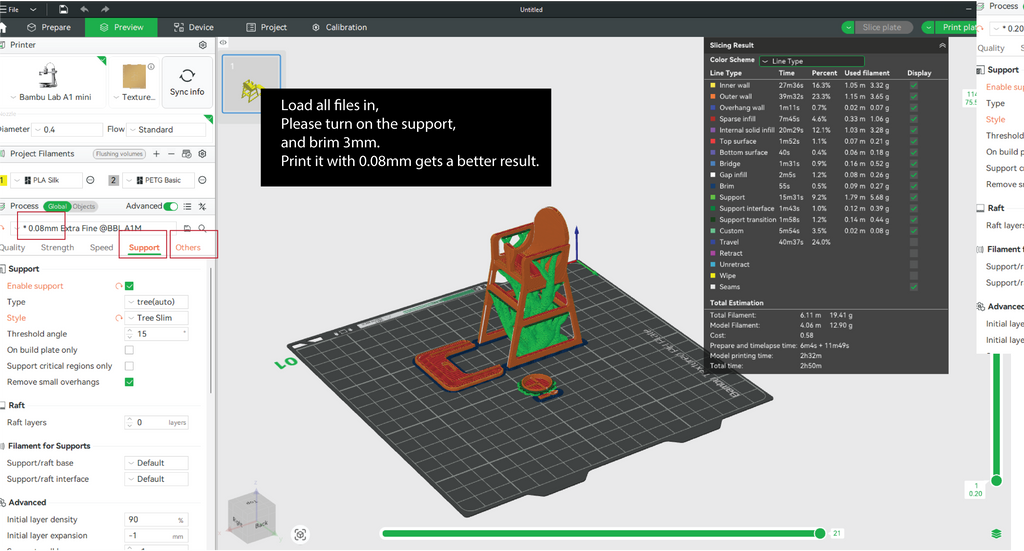
Task: Search process settings with magnifier icon
Action: [x=203, y=228]
